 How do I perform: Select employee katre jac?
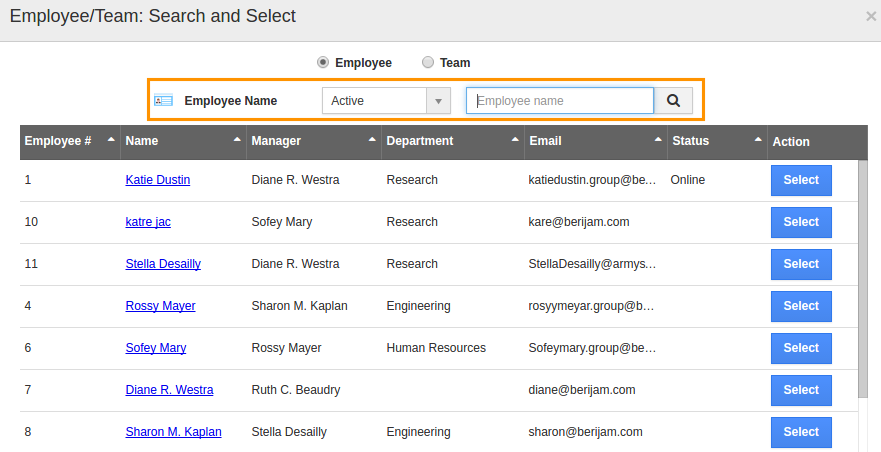801,222
